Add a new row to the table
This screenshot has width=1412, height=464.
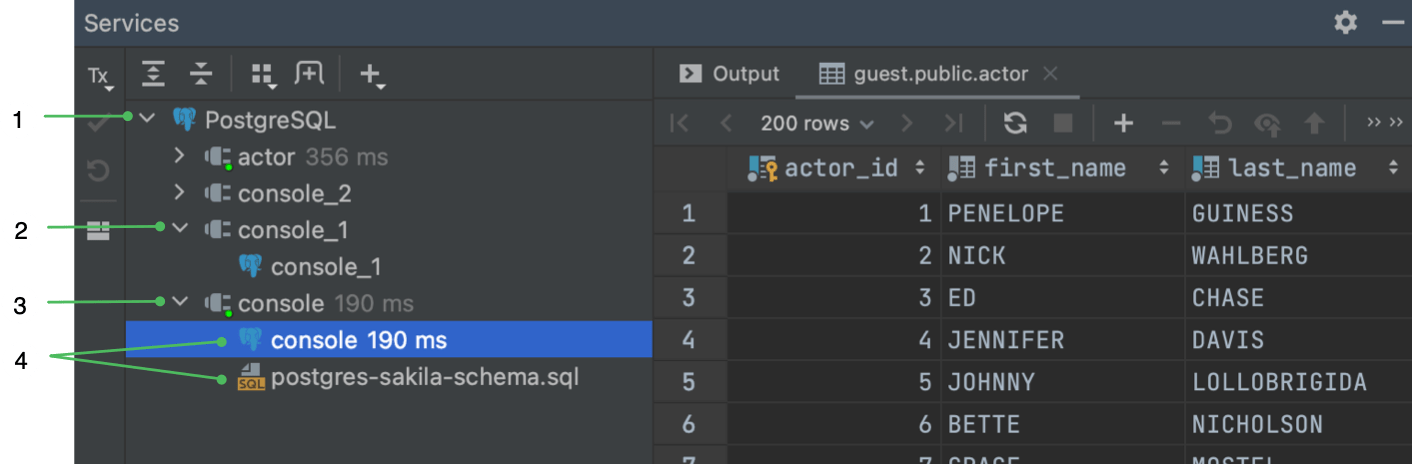1123,123
